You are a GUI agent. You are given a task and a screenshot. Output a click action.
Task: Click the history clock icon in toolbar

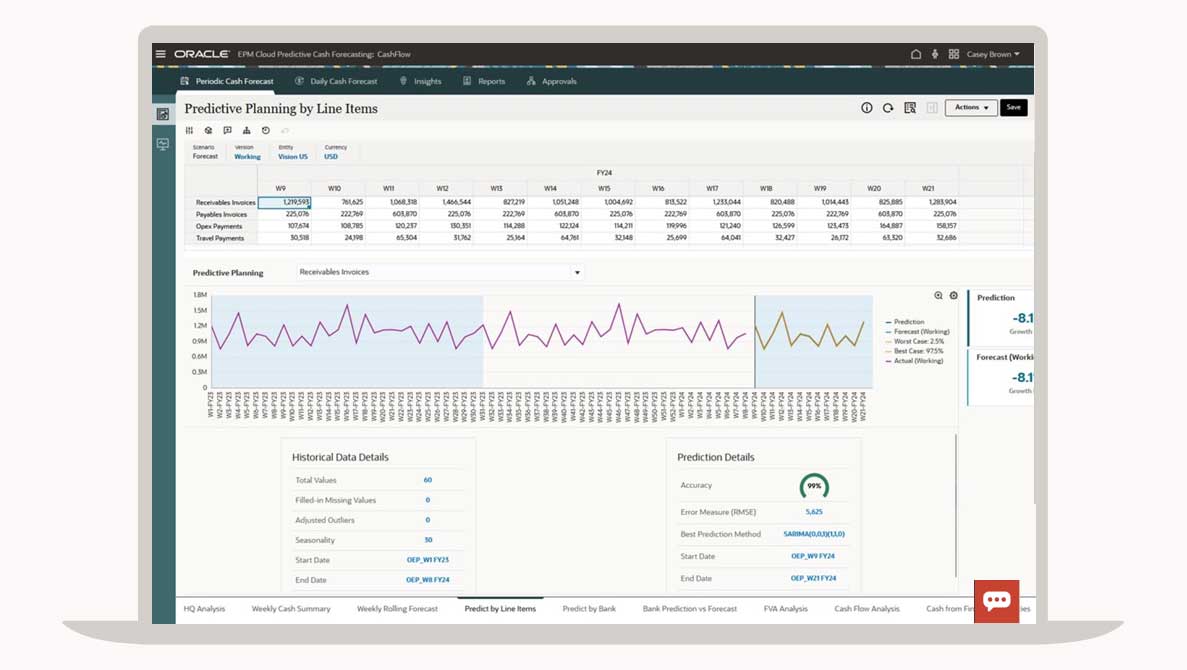coord(266,130)
